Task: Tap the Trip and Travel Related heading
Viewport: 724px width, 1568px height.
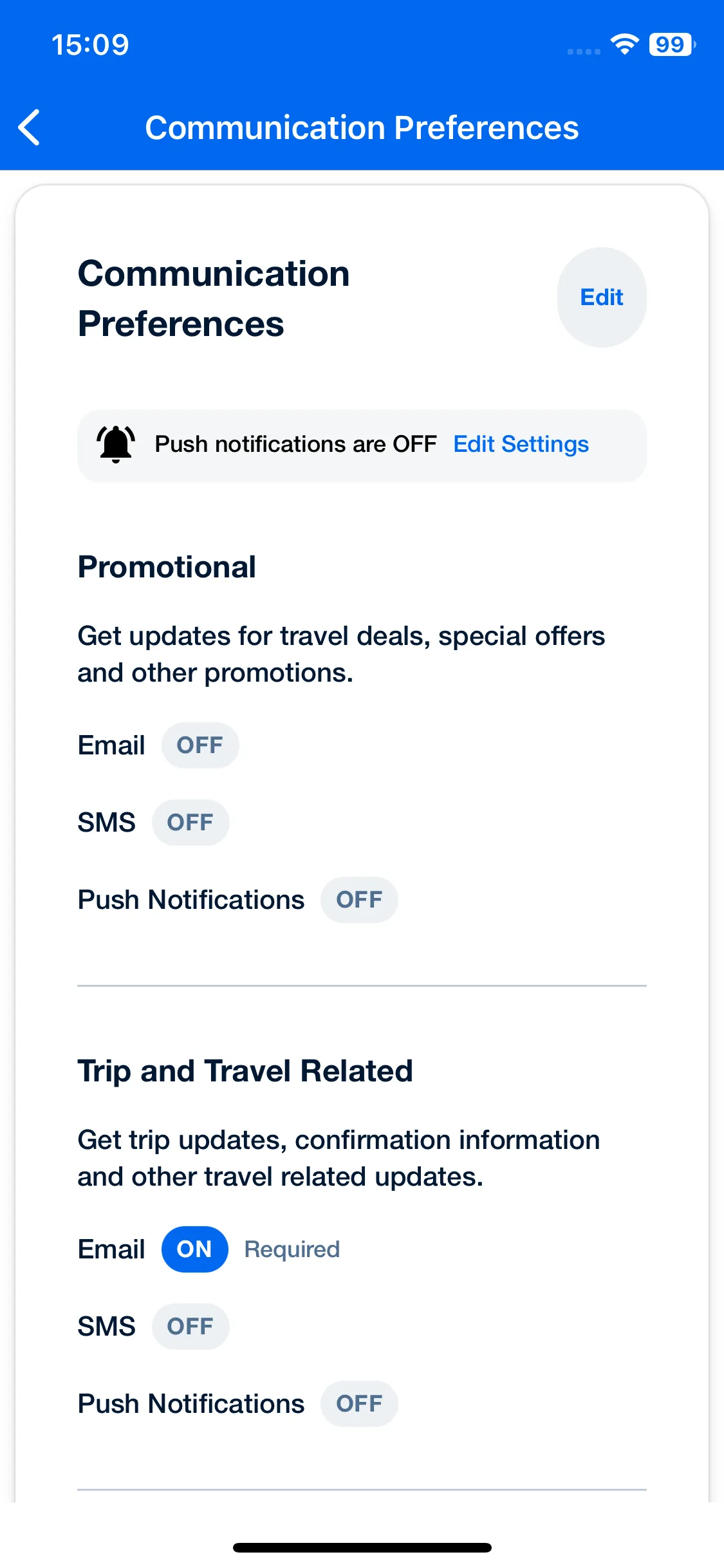Action: coord(245,1071)
